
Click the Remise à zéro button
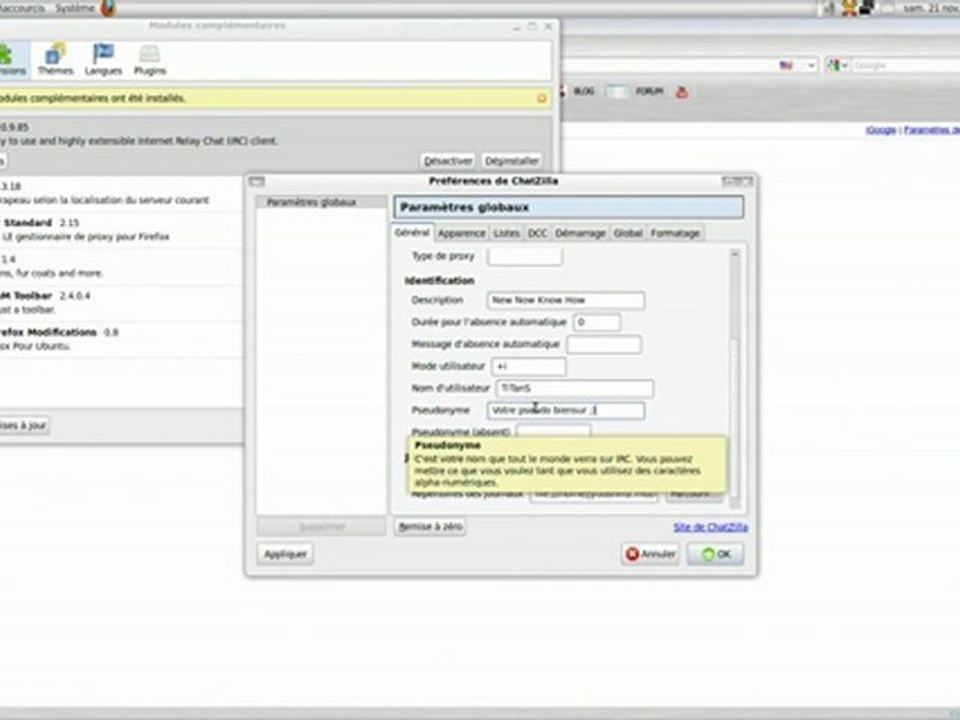coord(430,527)
